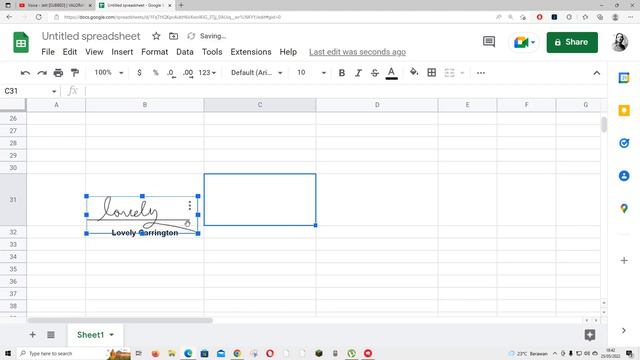Click the Explore button in bottom corner
Screen dimensions: 640x360
point(590,335)
